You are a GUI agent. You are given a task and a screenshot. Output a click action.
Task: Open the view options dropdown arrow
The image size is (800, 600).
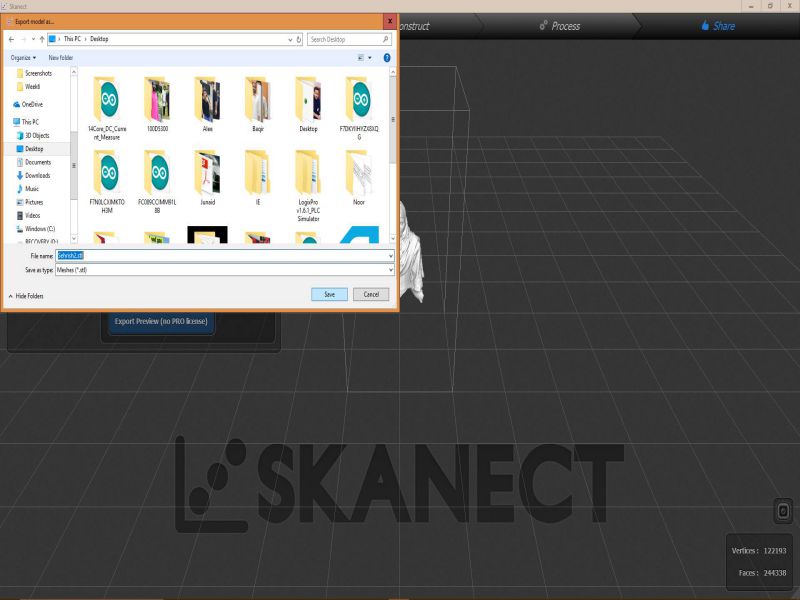coord(370,58)
